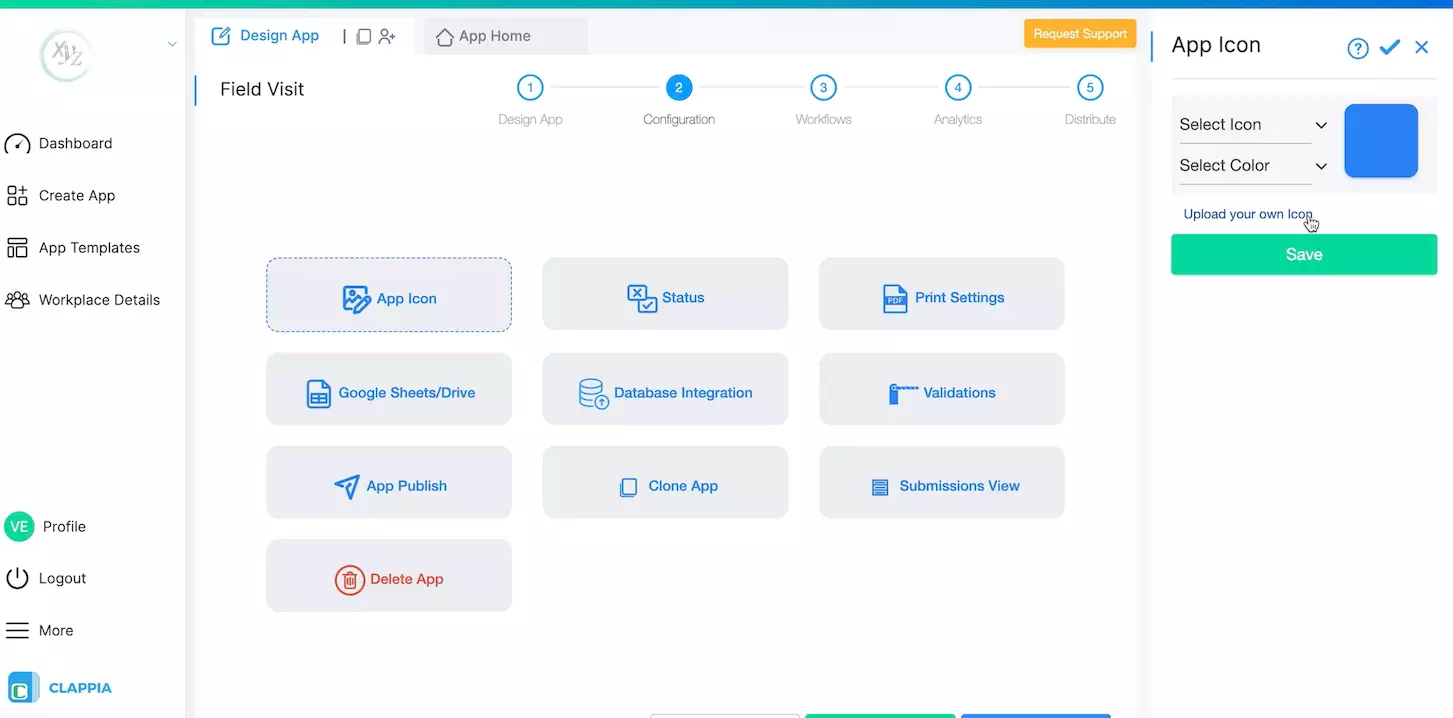Open Print Settings

point(940,293)
